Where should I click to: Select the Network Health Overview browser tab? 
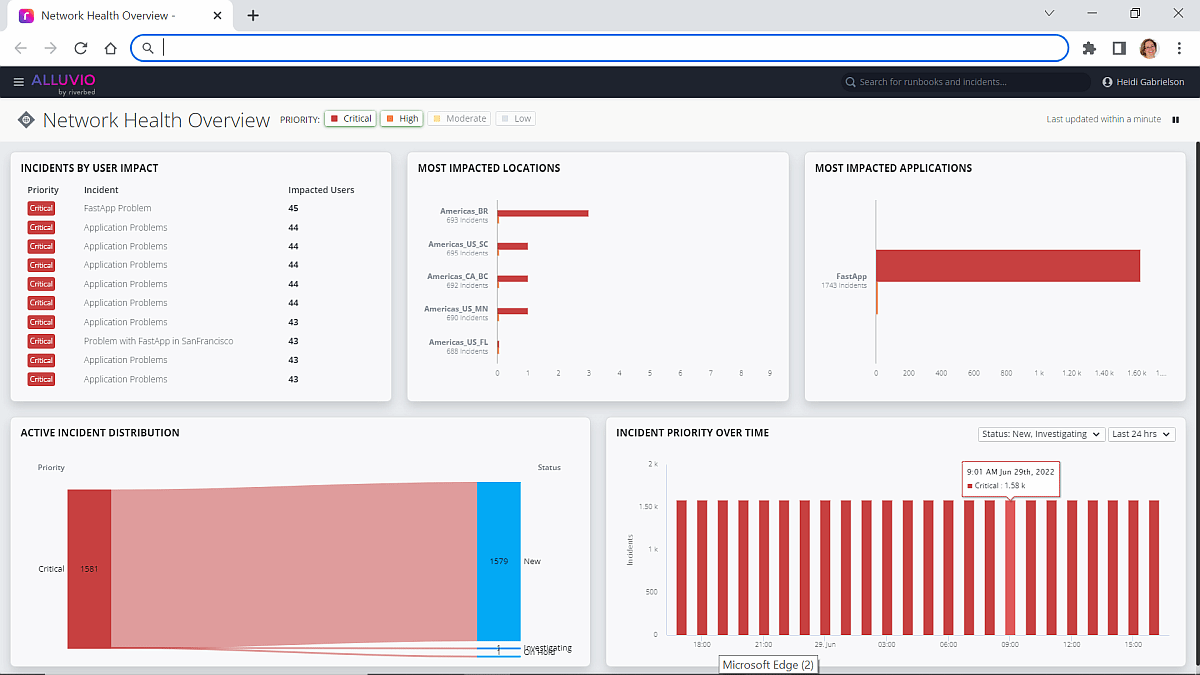pos(110,16)
